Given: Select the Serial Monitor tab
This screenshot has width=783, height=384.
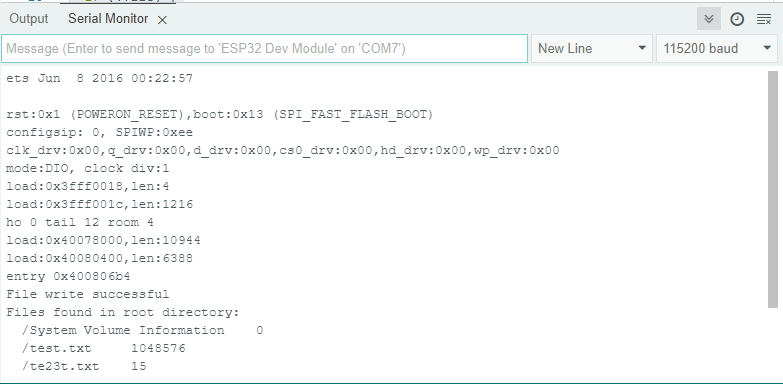Looking at the screenshot, I should click(x=108, y=19).
